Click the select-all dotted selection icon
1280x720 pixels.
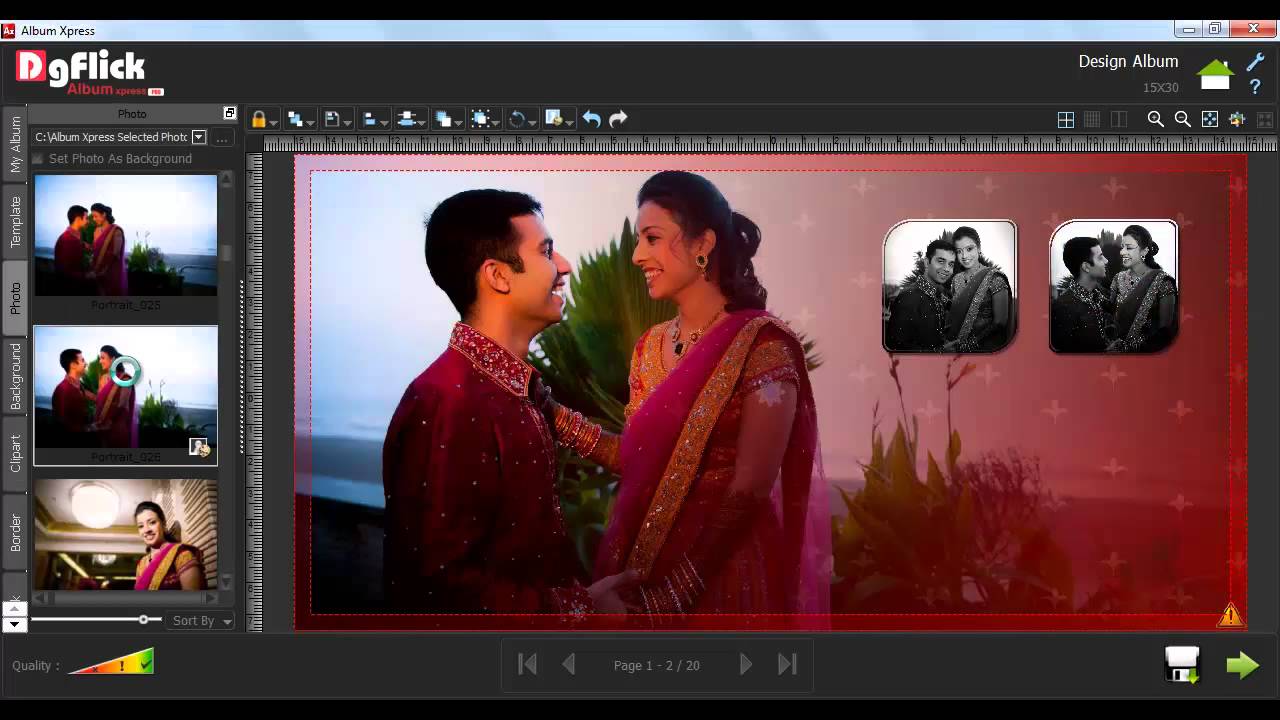[x=481, y=119]
